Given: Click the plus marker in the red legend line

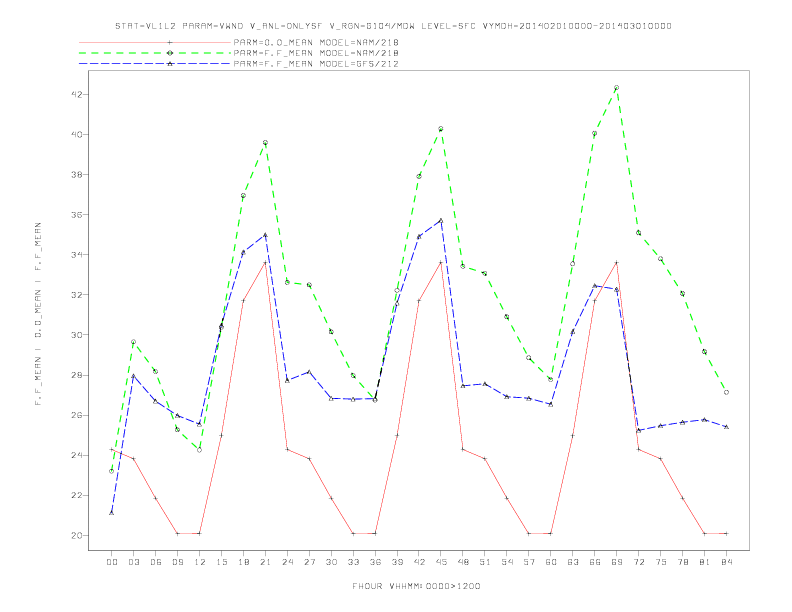Looking at the screenshot, I should 170,42.
